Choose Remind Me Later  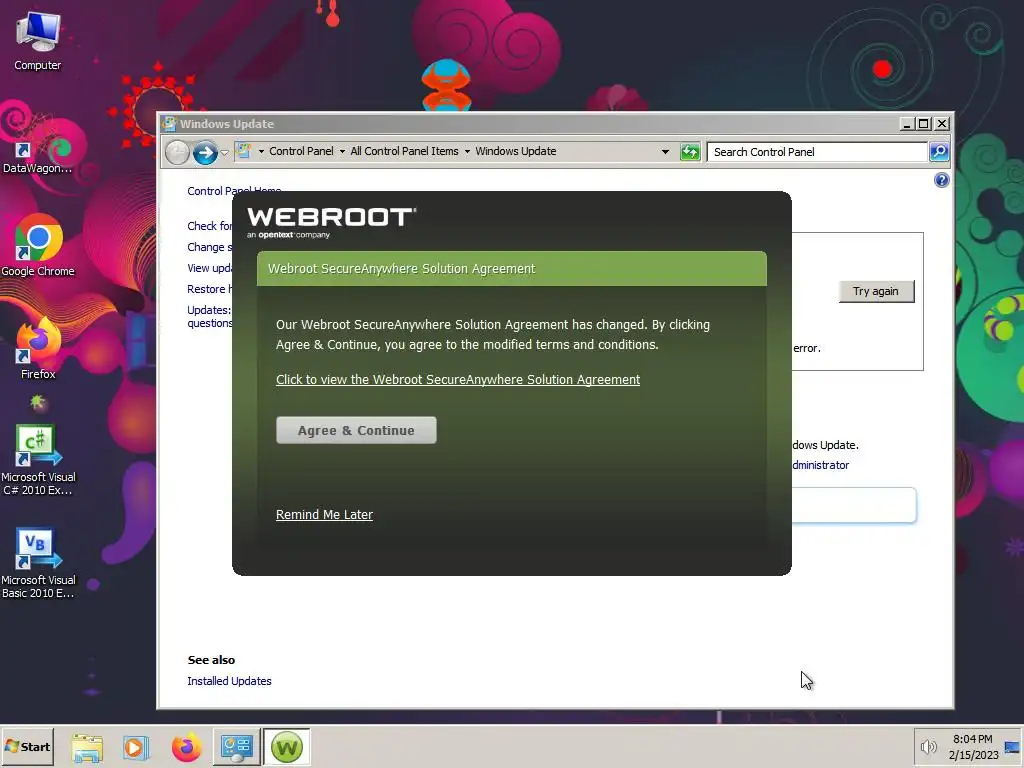(x=324, y=515)
